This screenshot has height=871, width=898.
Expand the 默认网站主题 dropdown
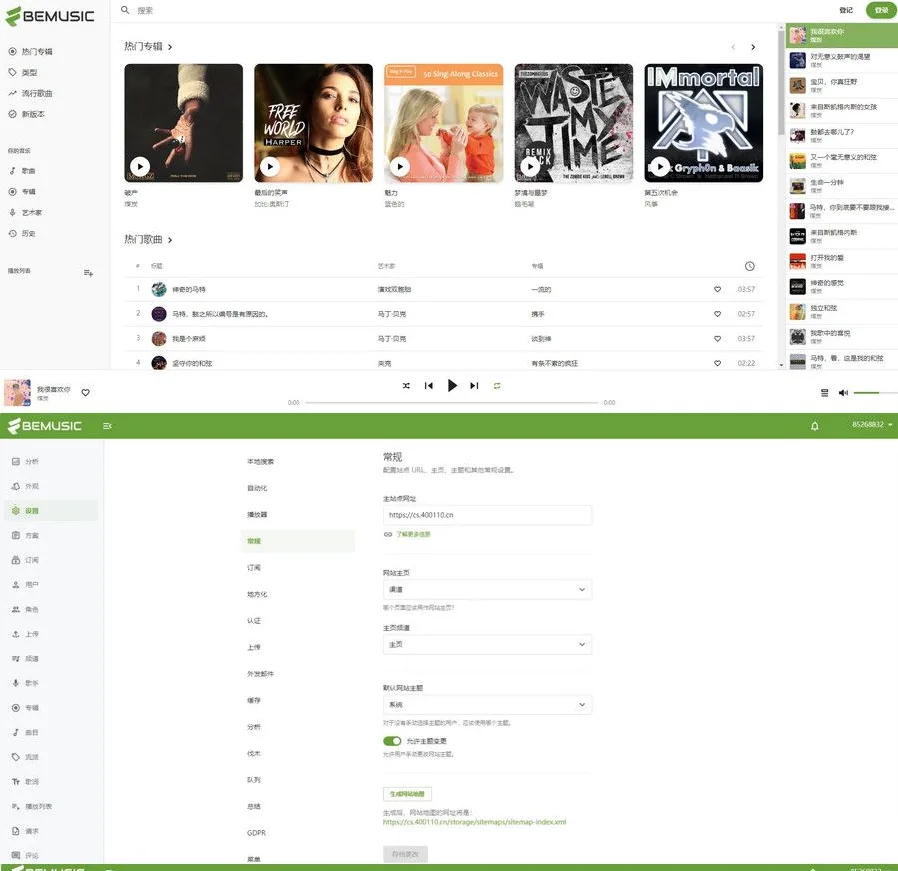coord(487,705)
